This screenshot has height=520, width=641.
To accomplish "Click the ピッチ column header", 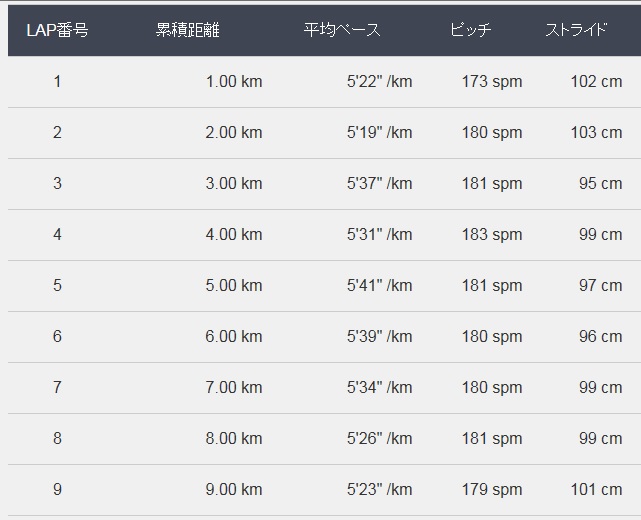I will pos(471,30).
